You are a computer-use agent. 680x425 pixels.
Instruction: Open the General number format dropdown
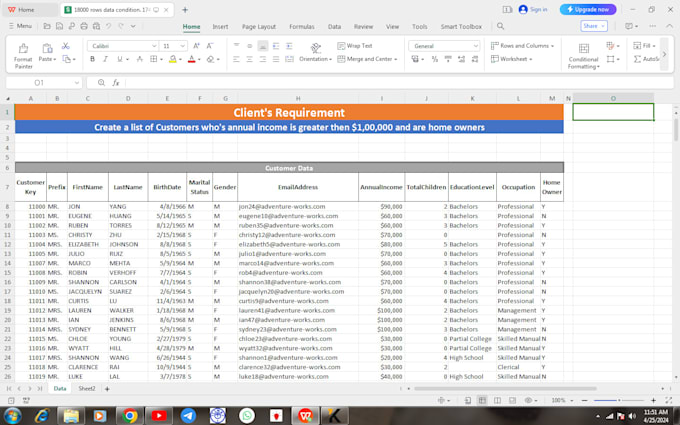(x=476, y=46)
